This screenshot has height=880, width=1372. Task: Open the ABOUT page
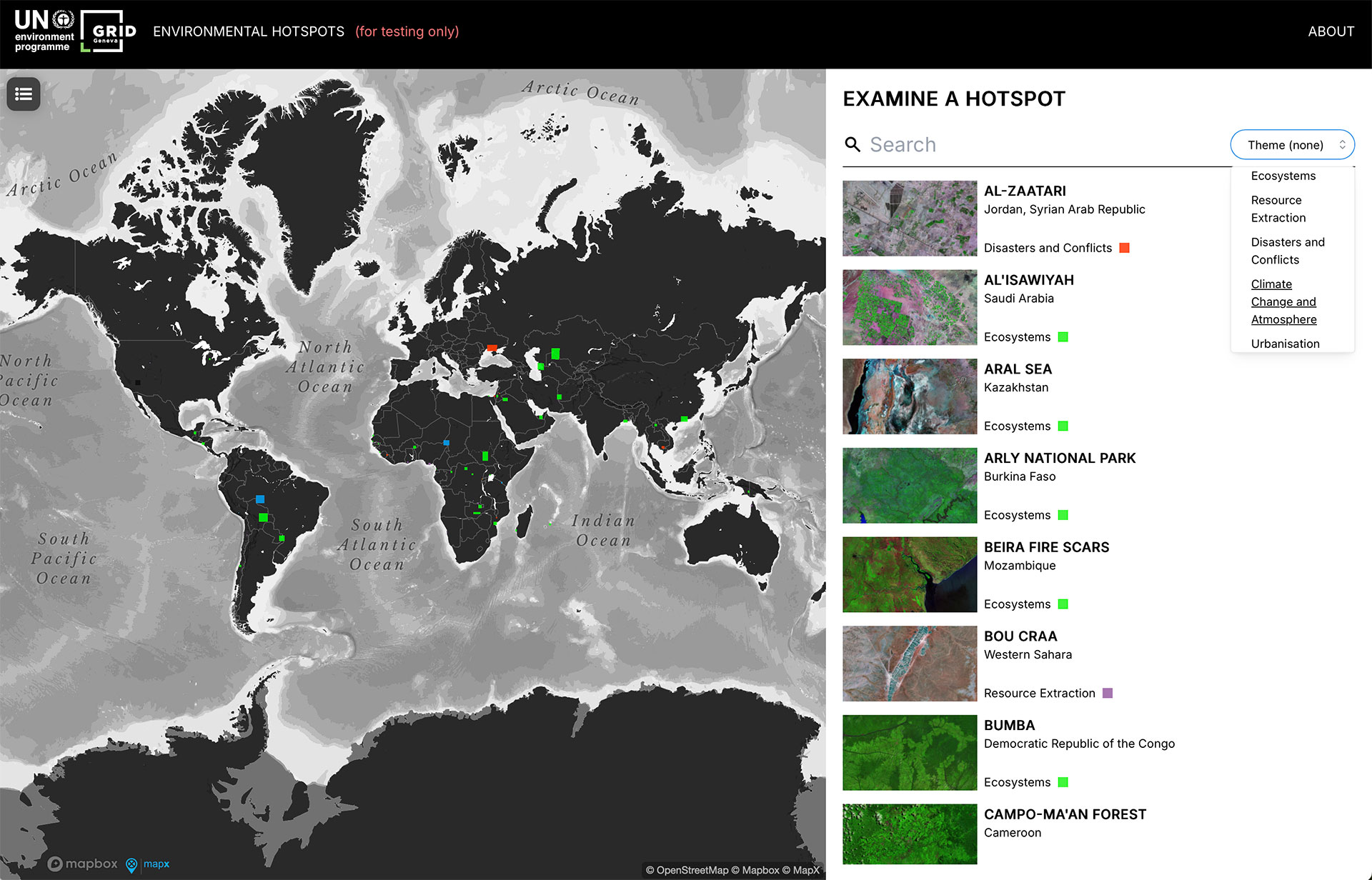click(1331, 31)
